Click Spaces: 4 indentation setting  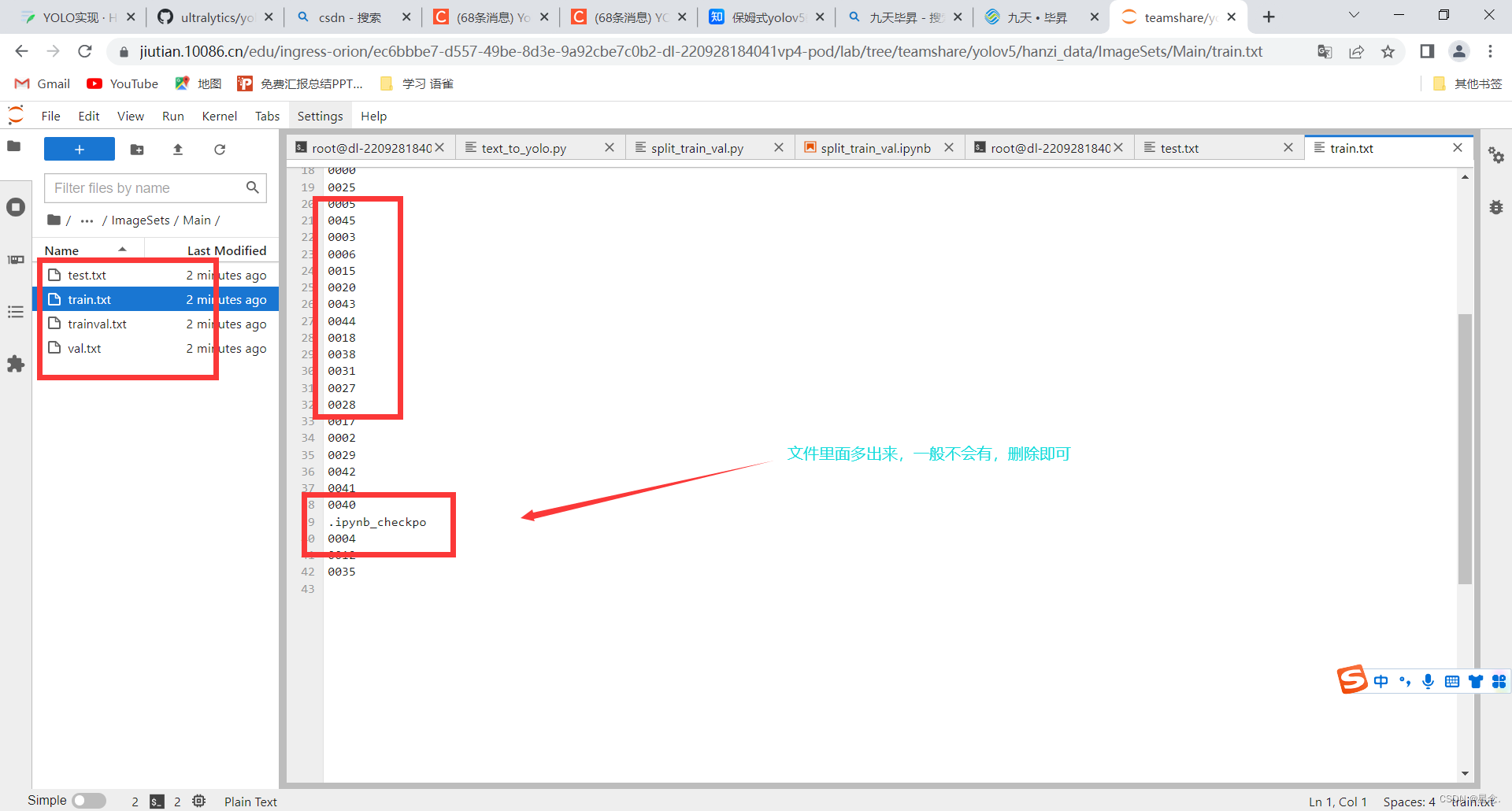(1409, 801)
